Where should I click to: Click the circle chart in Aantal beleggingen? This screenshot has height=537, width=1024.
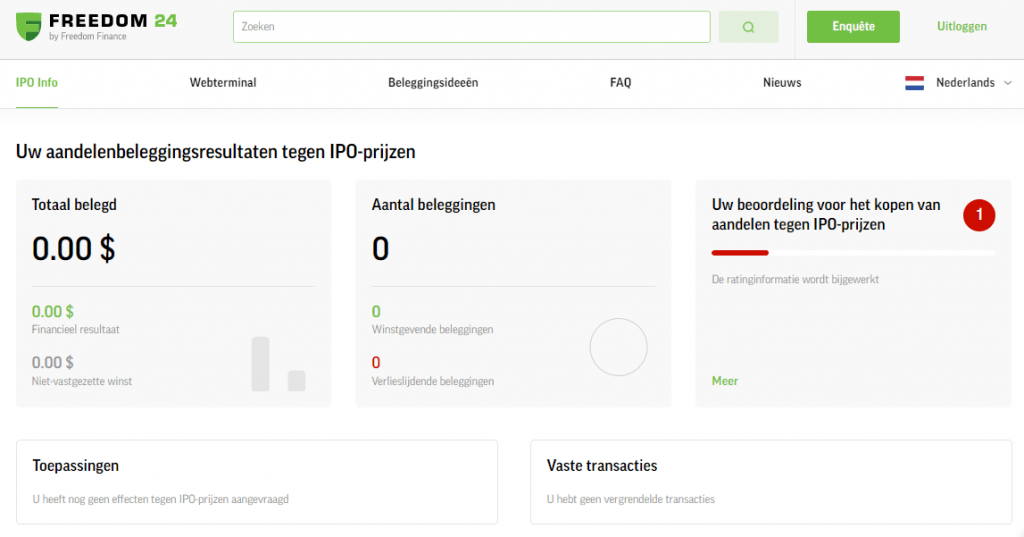click(618, 347)
